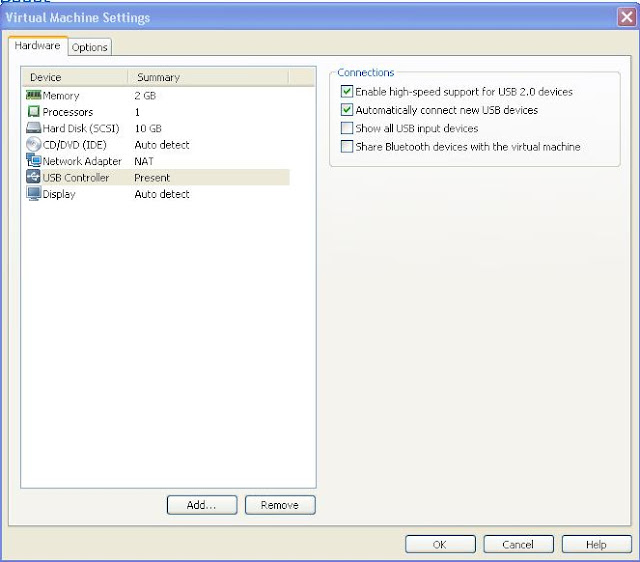Close the Virtual Machine Settings dialog
Screen dimensions: 640x562
pos(627,17)
